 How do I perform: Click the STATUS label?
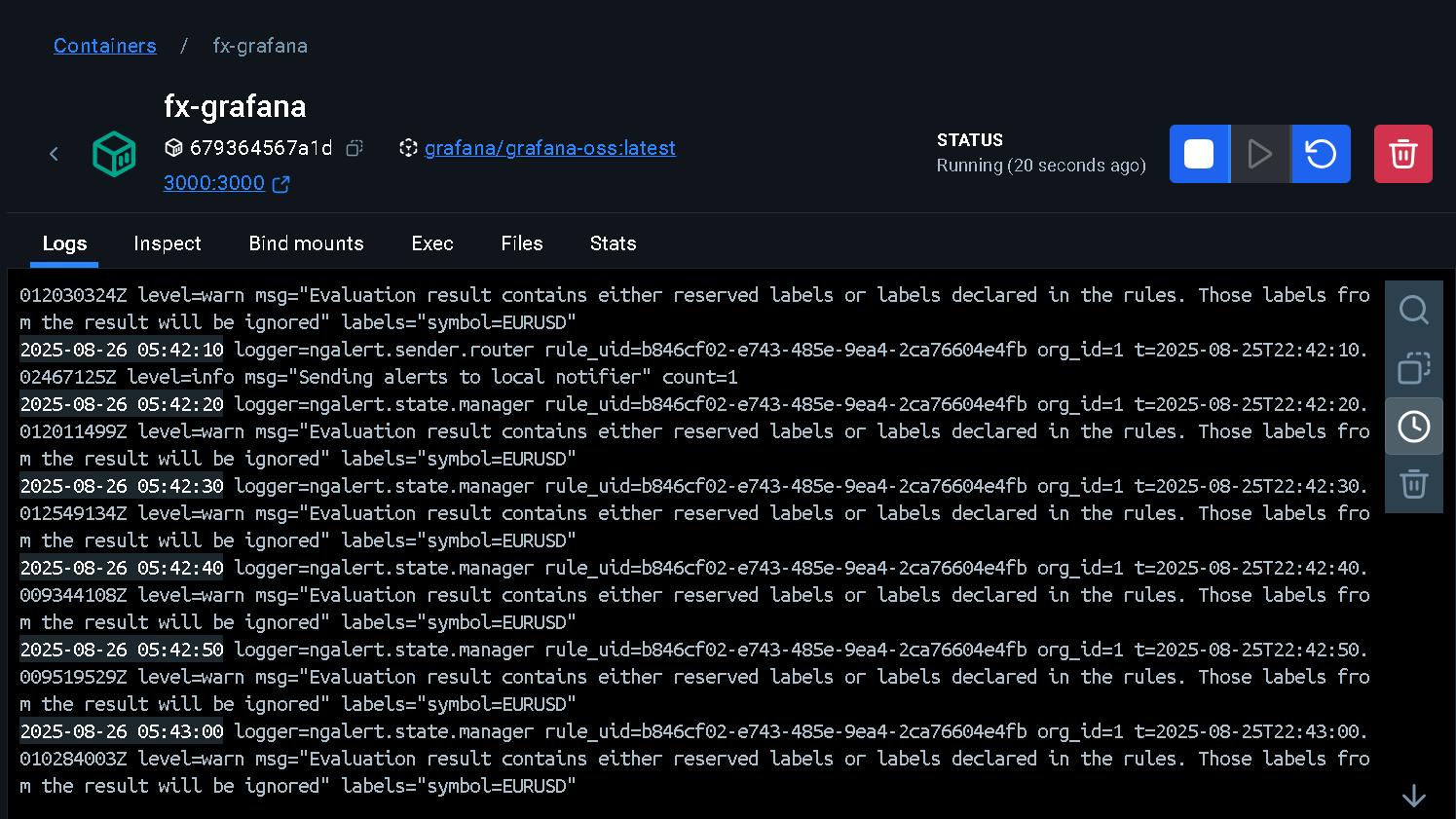[970, 140]
